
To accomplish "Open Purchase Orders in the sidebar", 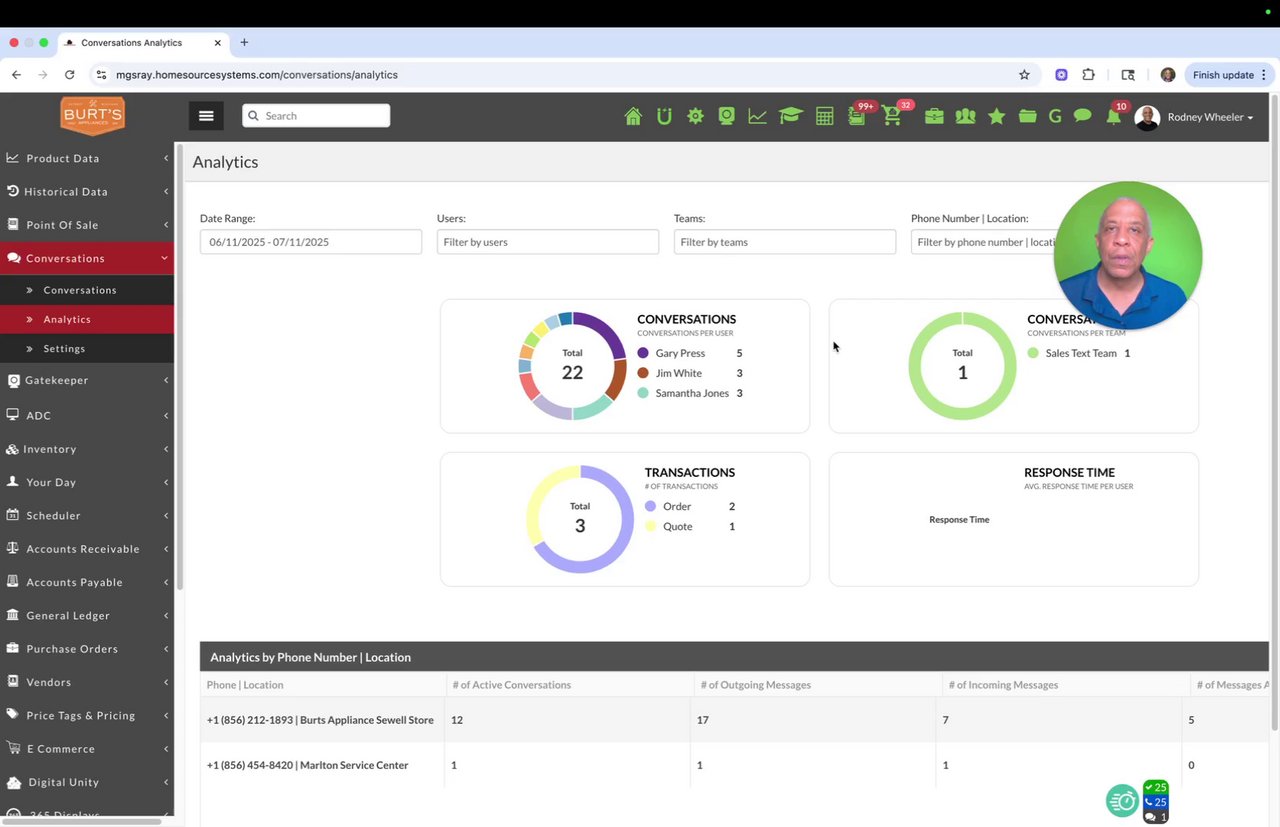I will [x=87, y=649].
